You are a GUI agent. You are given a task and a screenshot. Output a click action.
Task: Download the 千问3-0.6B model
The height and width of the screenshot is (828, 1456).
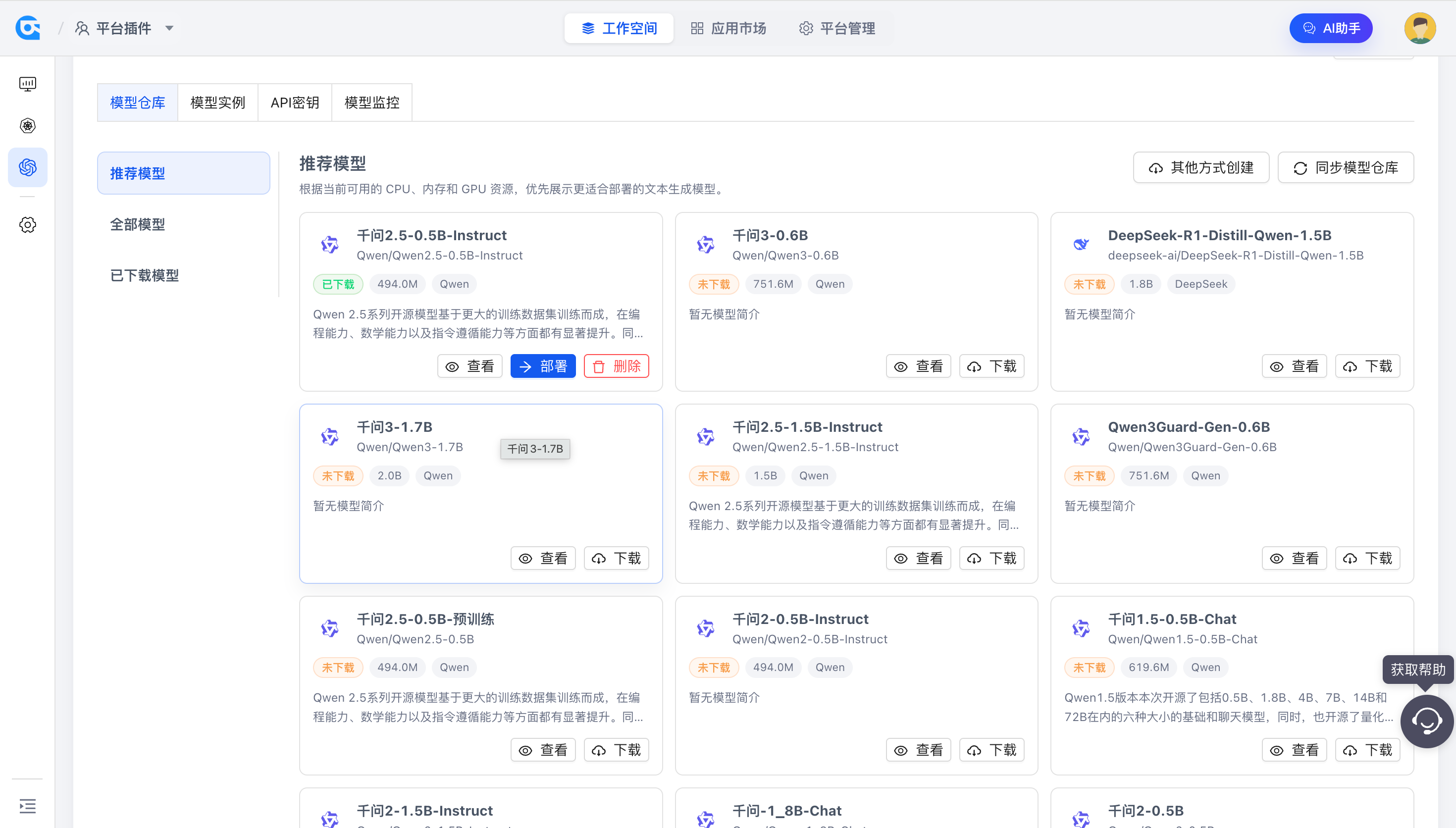pyautogui.click(x=991, y=365)
